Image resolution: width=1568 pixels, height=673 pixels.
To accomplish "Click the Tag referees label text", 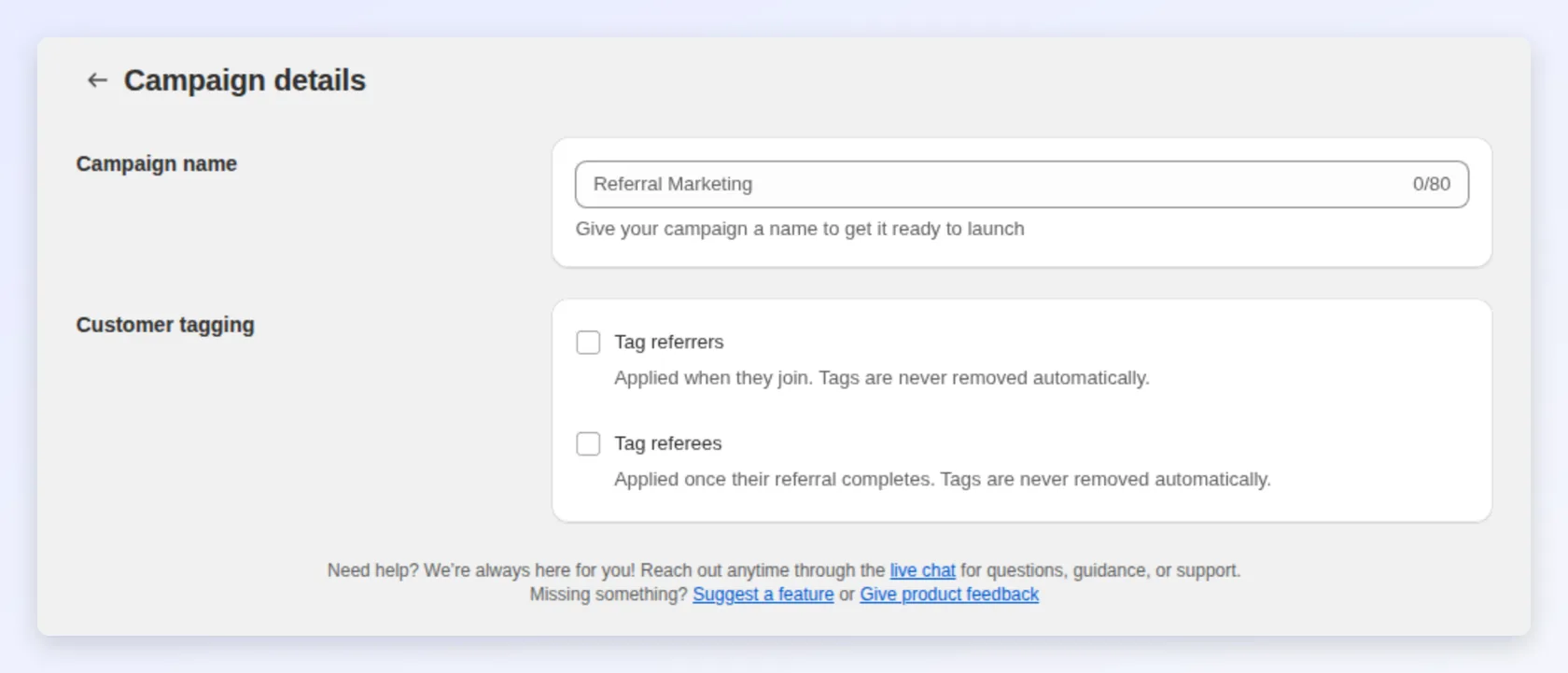I will click(x=667, y=443).
